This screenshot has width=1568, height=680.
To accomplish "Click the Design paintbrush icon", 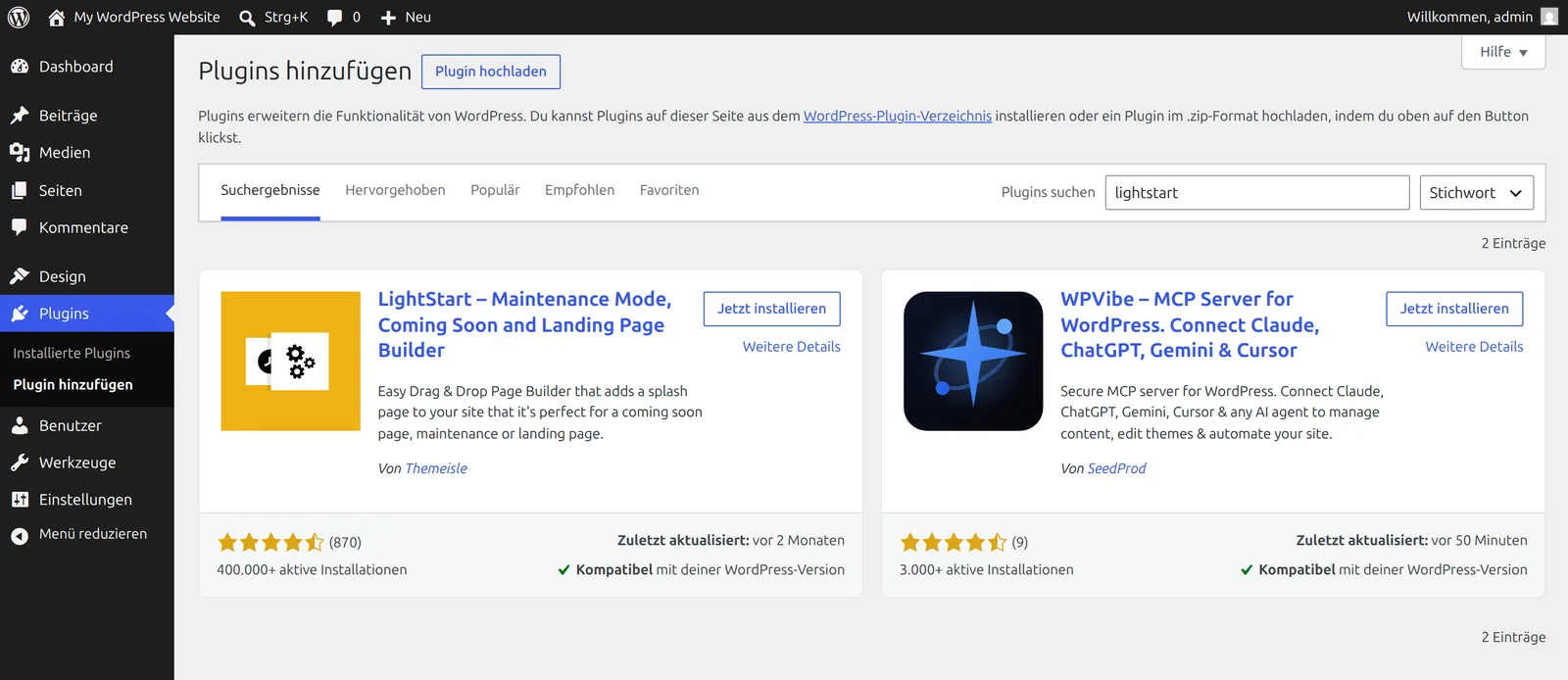I will [x=20, y=276].
